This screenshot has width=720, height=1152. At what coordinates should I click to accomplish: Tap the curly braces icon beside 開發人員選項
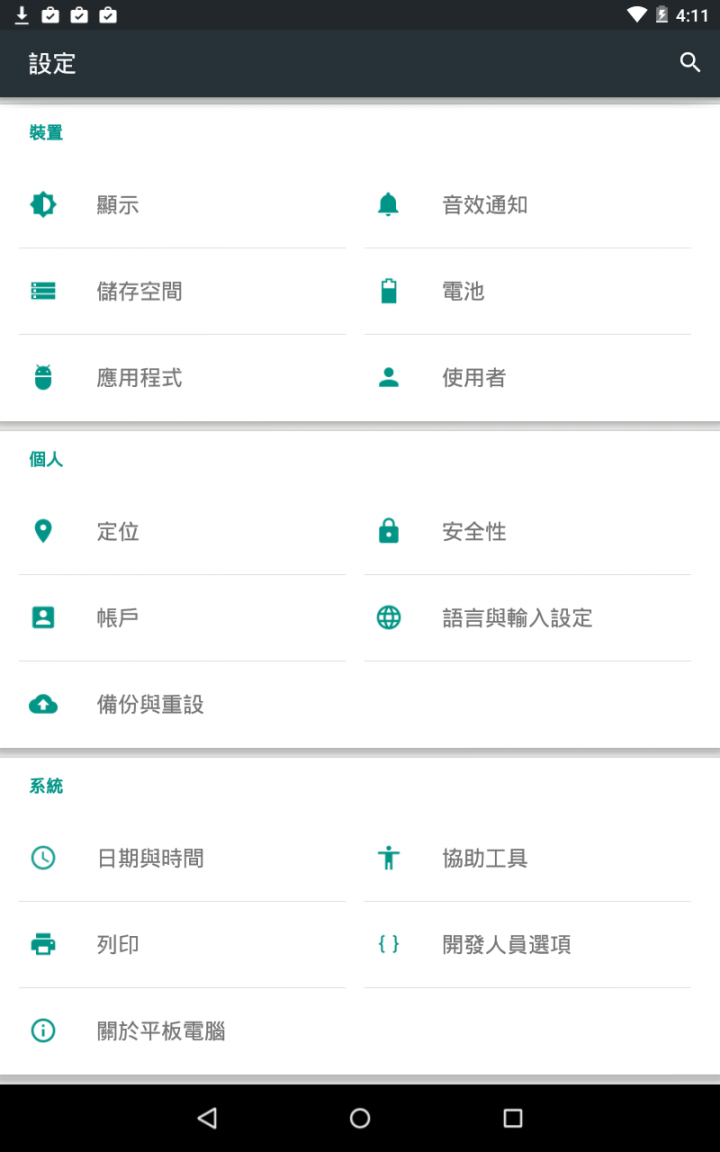point(389,944)
